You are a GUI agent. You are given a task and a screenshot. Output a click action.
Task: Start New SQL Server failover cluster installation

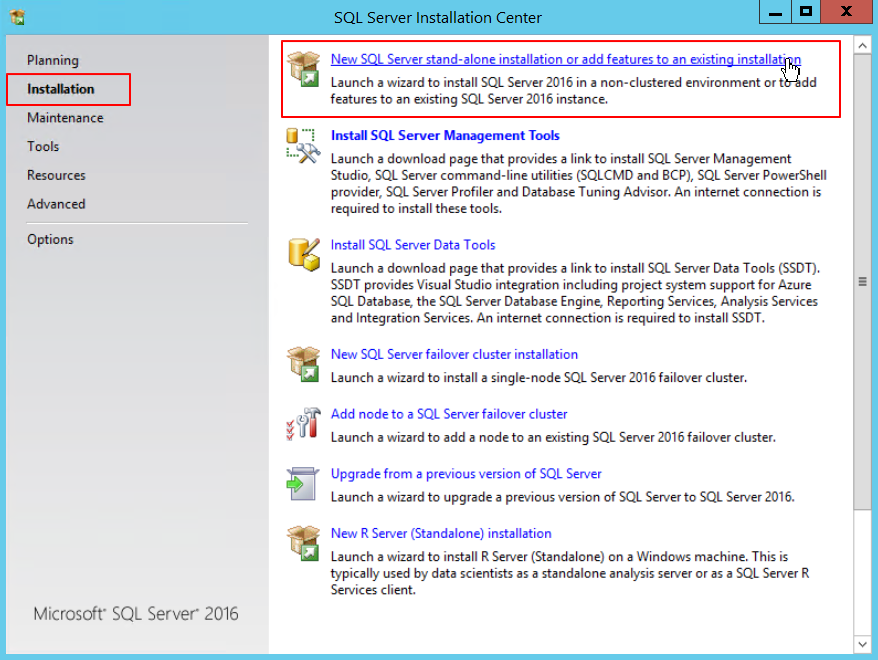click(x=454, y=354)
